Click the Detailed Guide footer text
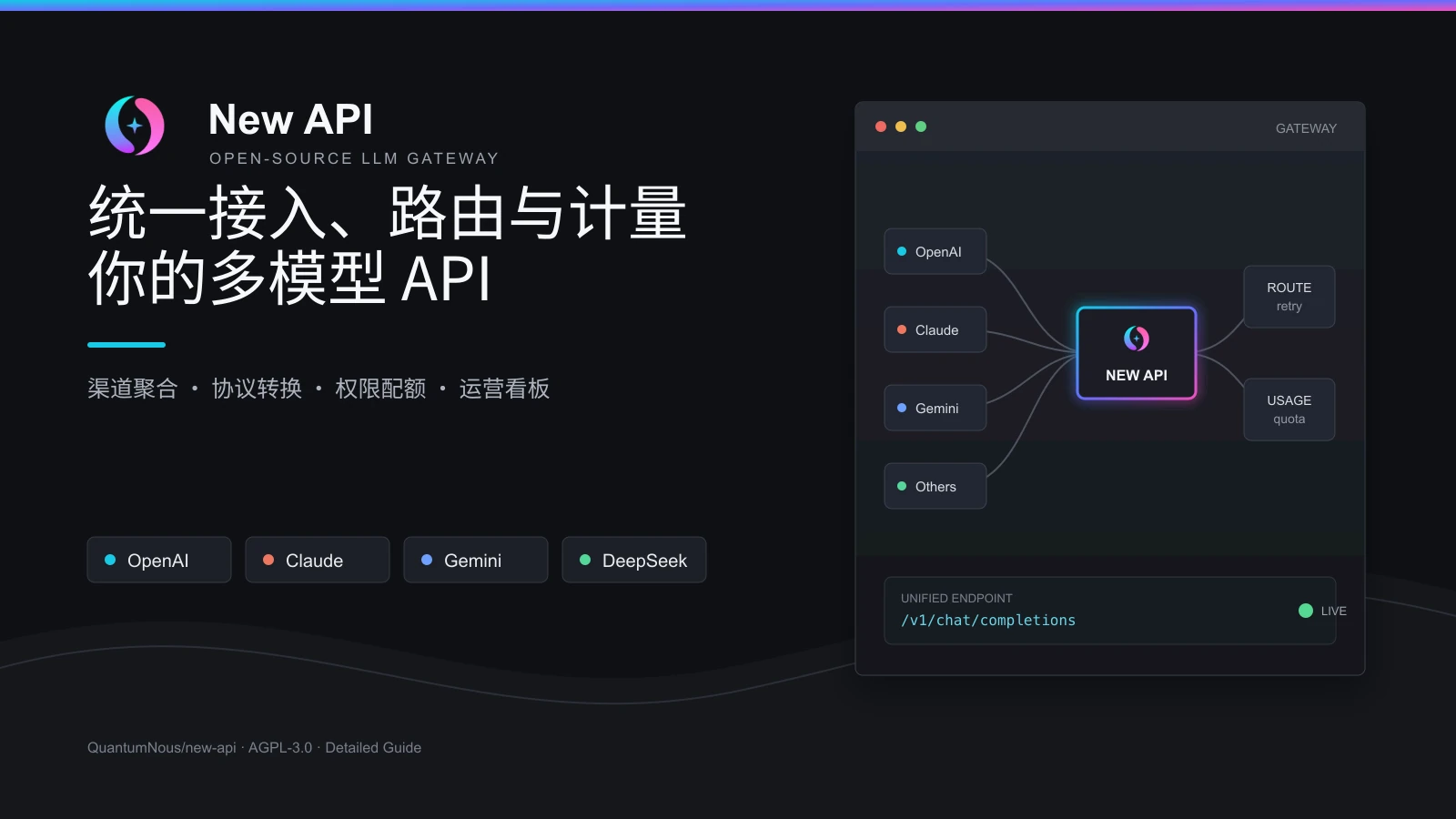Screen dimensions: 1456x819 click(373, 748)
